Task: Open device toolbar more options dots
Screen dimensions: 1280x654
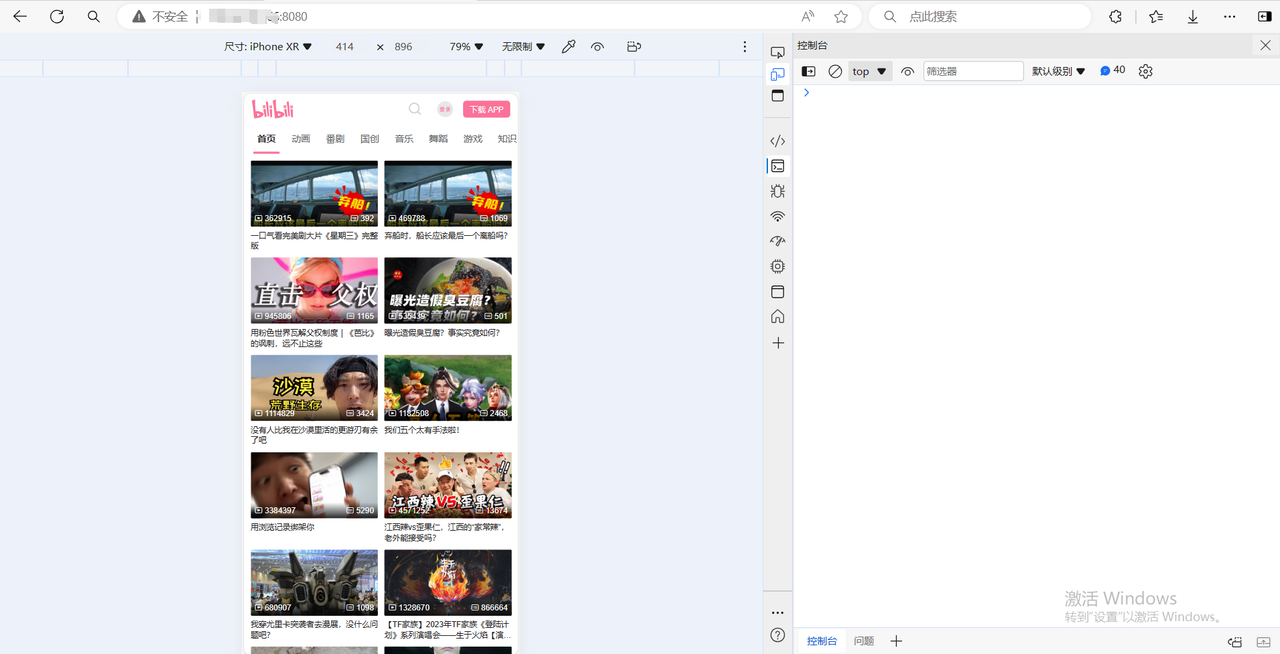Action: (x=744, y=47)
